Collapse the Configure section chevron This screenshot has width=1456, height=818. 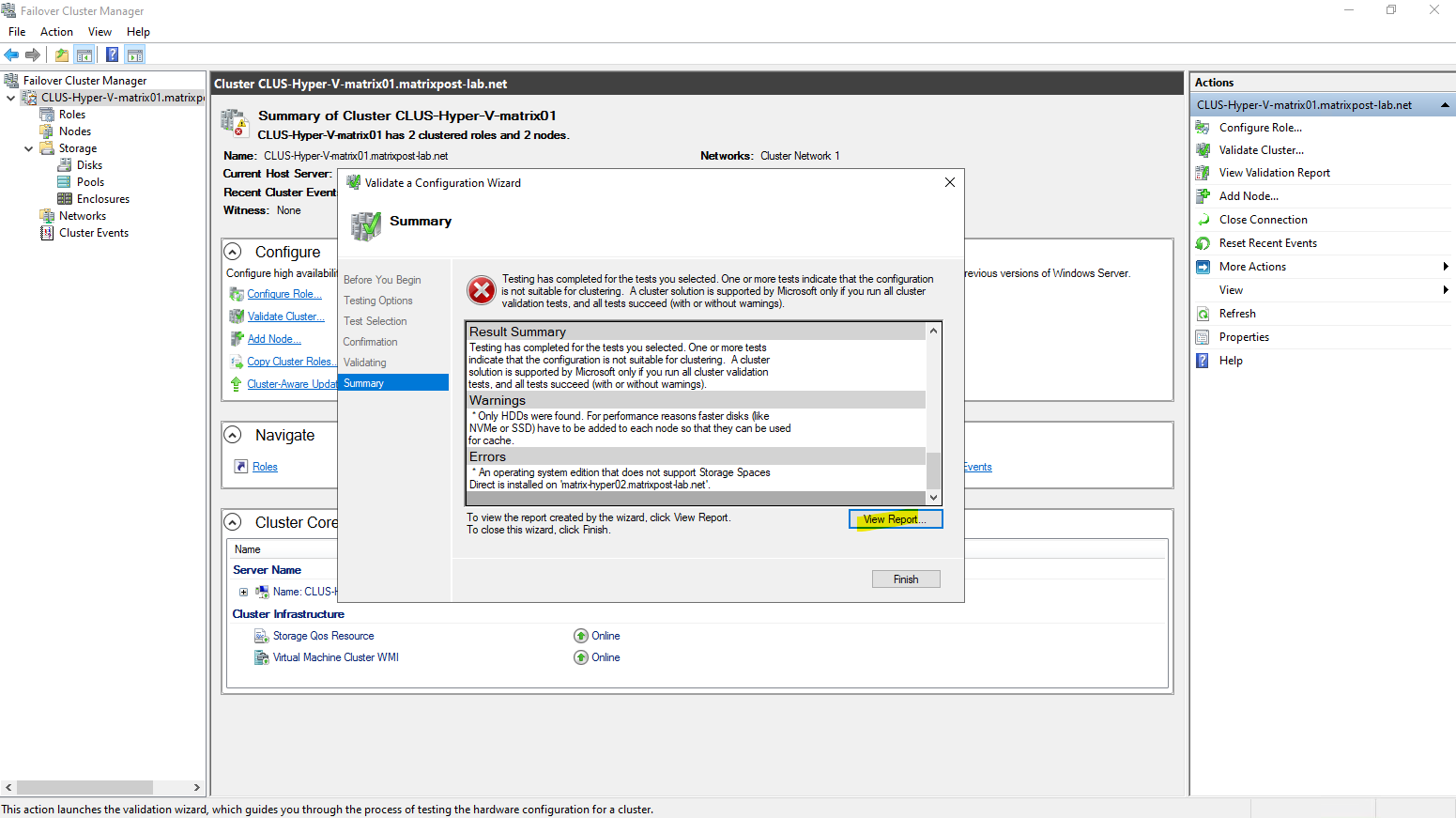(233, 252)
